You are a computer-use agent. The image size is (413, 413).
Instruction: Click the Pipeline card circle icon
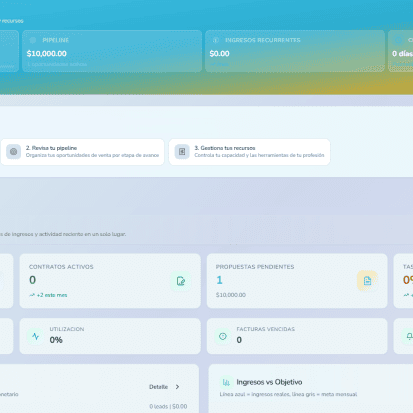click(x=33, y=40)
